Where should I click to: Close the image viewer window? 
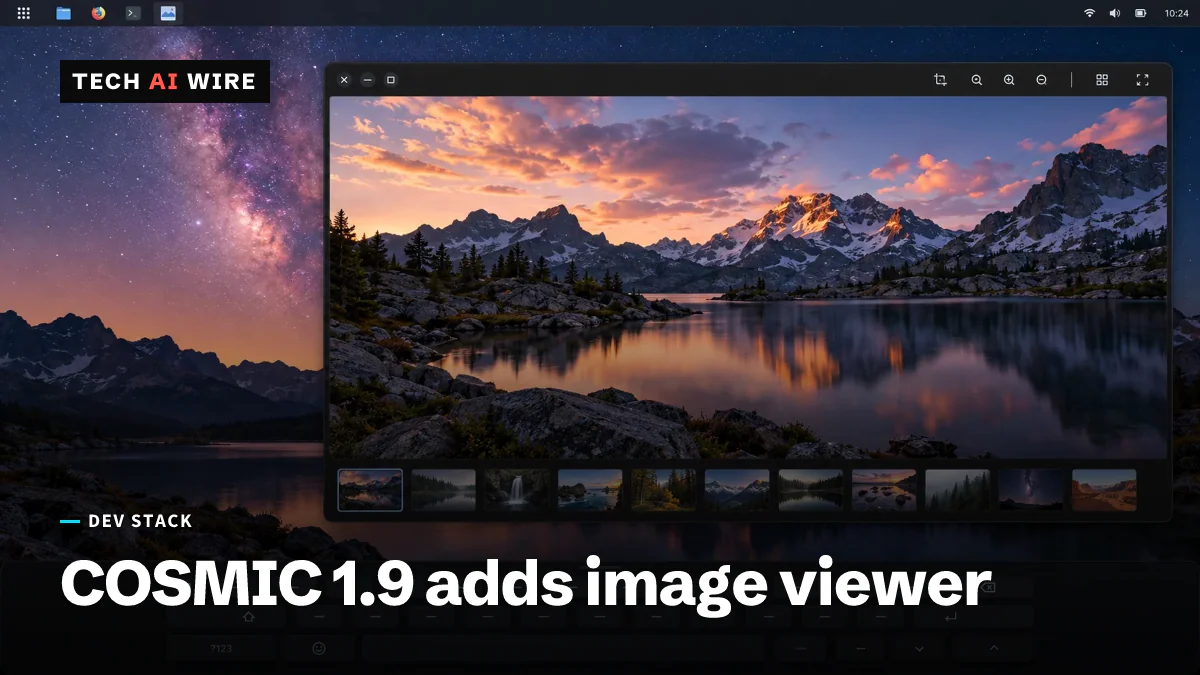344,80
